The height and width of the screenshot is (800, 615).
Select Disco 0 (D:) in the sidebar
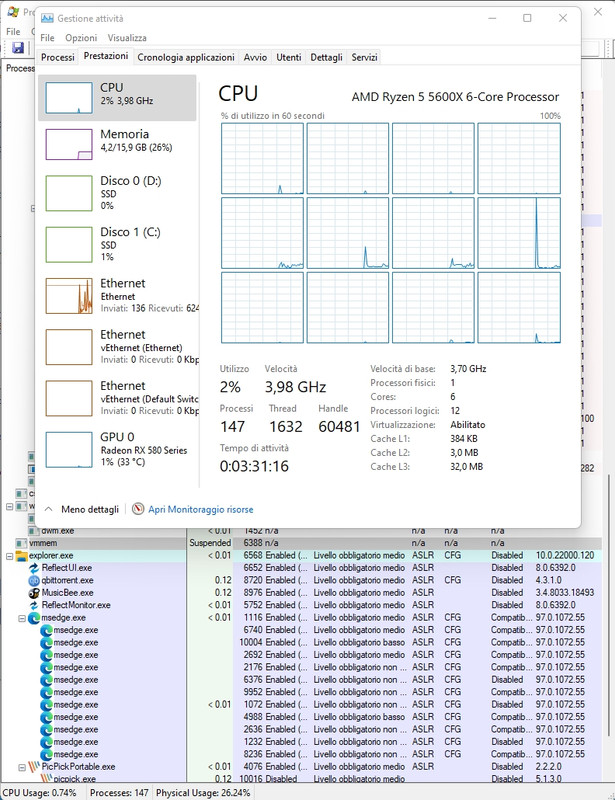pos(117,193)
